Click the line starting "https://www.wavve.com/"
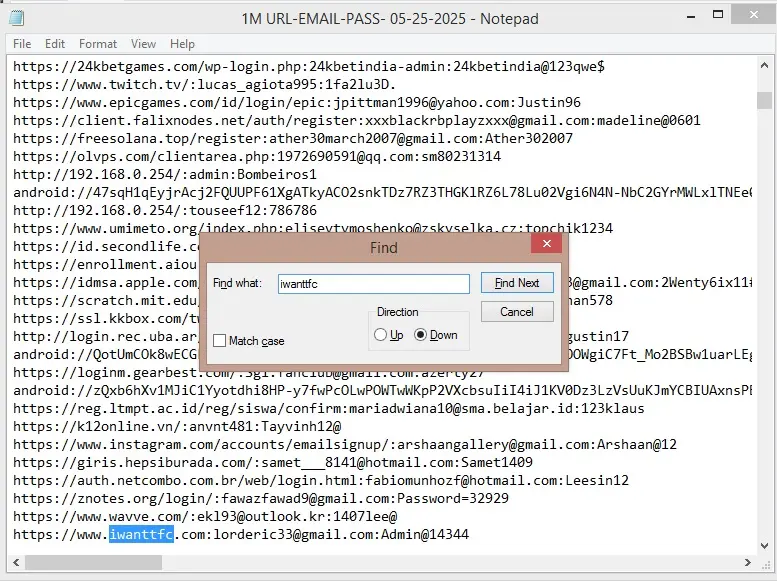 click(x=205, y=517)
